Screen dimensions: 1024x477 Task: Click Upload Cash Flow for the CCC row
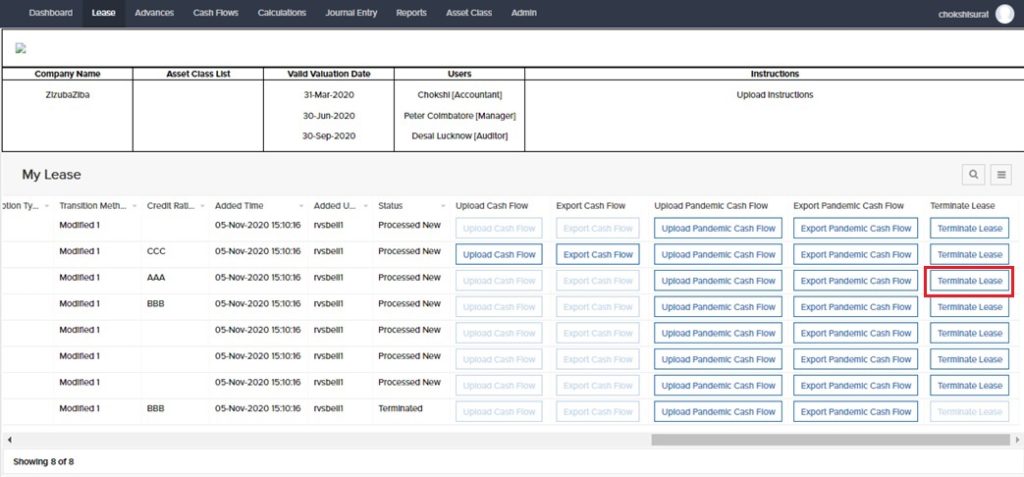(x=499, y=254)
